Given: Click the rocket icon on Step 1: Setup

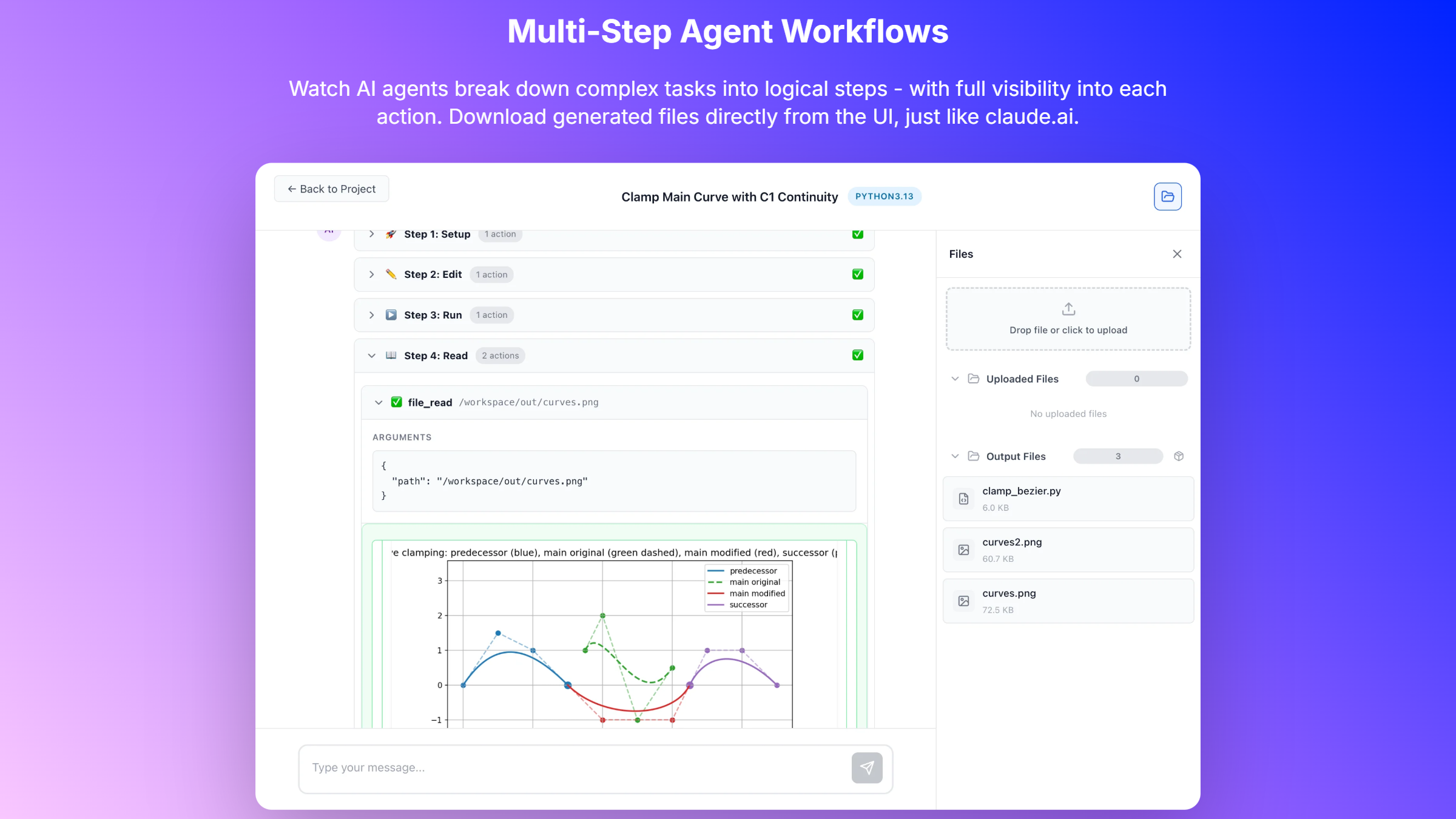Looking at the screenshot, I should pos(391,234).
